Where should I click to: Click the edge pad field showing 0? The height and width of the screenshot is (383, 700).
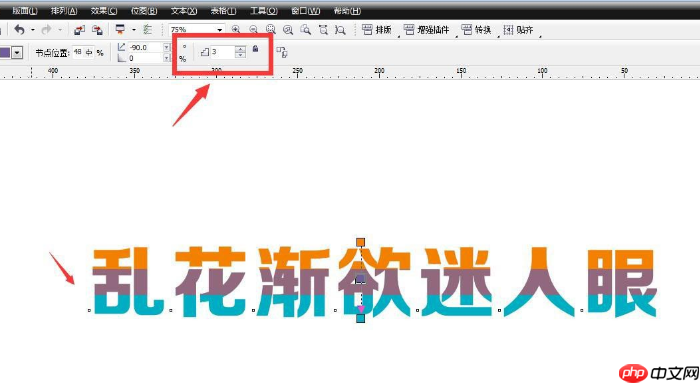pyautogui.click(x=146, y=58)
